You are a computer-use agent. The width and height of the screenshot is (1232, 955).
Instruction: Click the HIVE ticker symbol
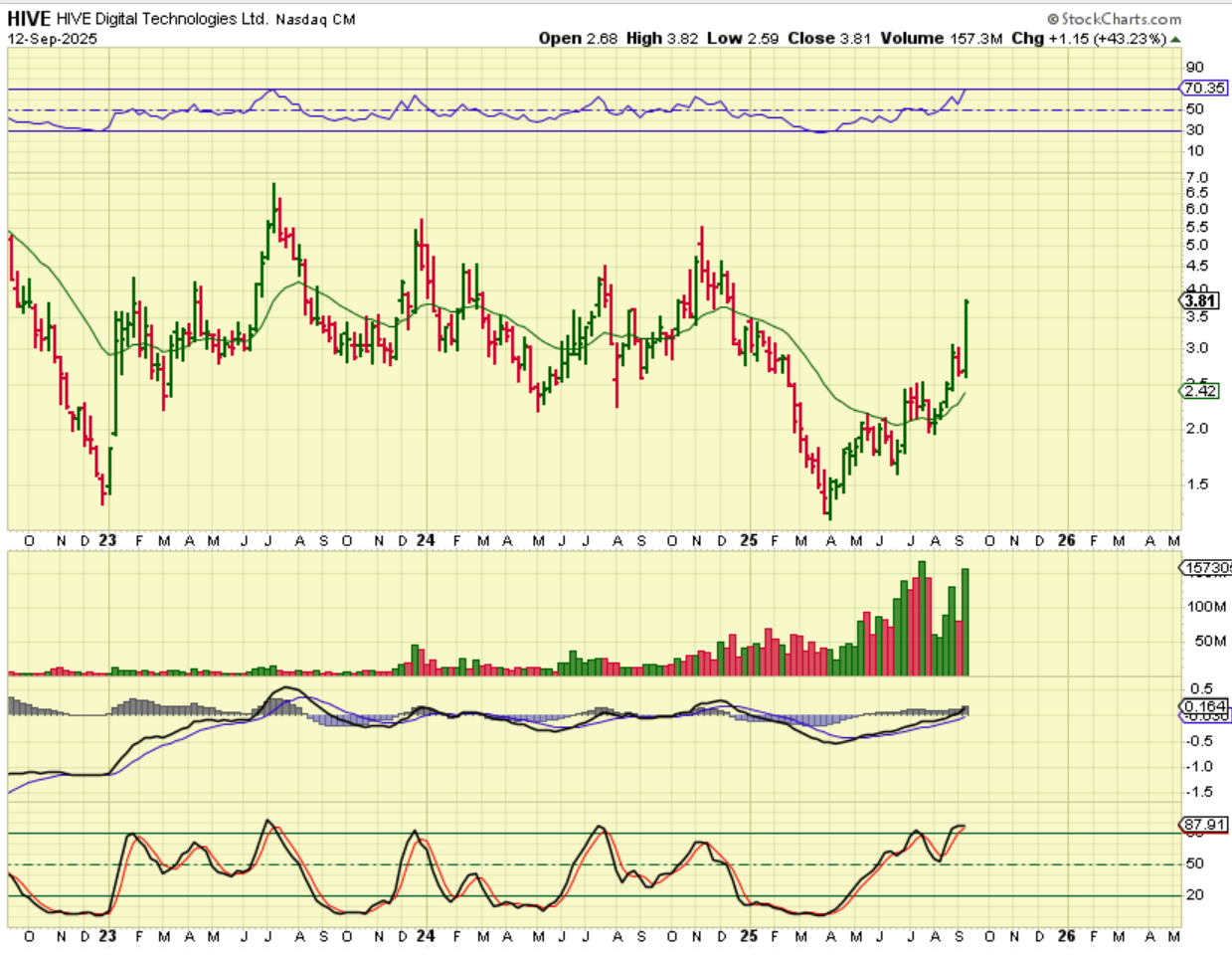(x=29, y=18)
